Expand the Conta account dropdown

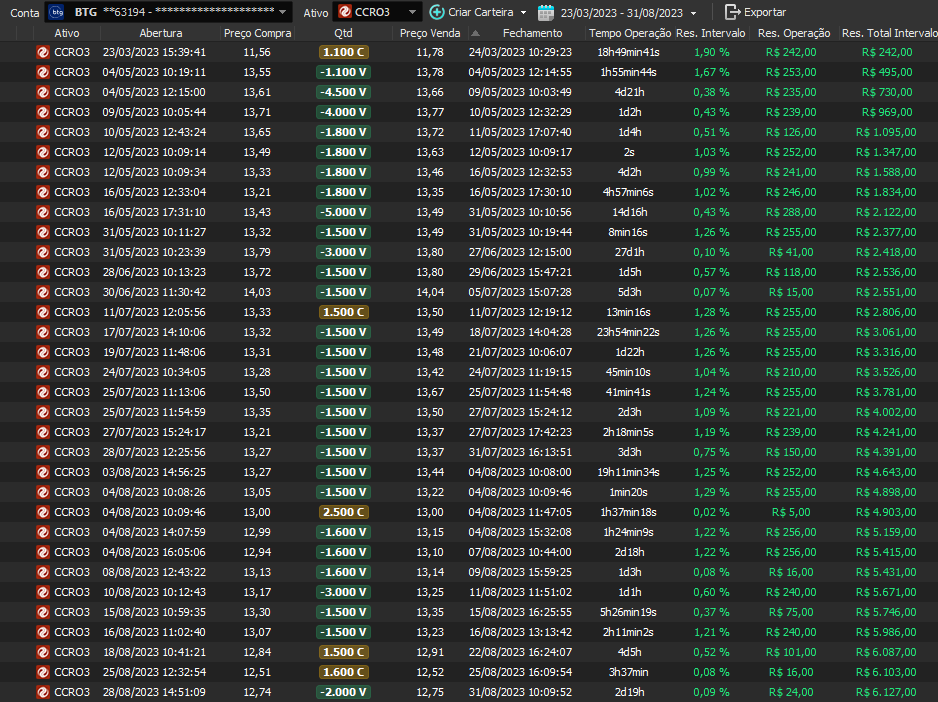pos(284,12)
